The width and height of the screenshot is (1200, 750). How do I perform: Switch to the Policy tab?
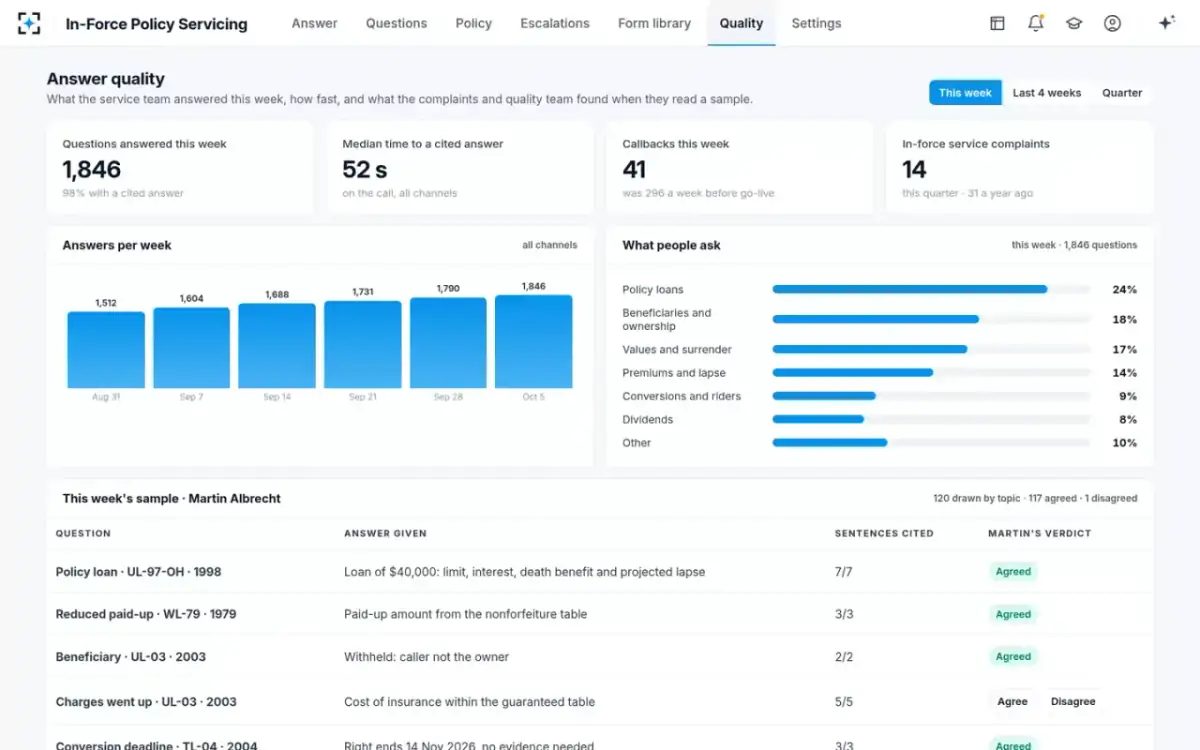(x=473, y=23)
